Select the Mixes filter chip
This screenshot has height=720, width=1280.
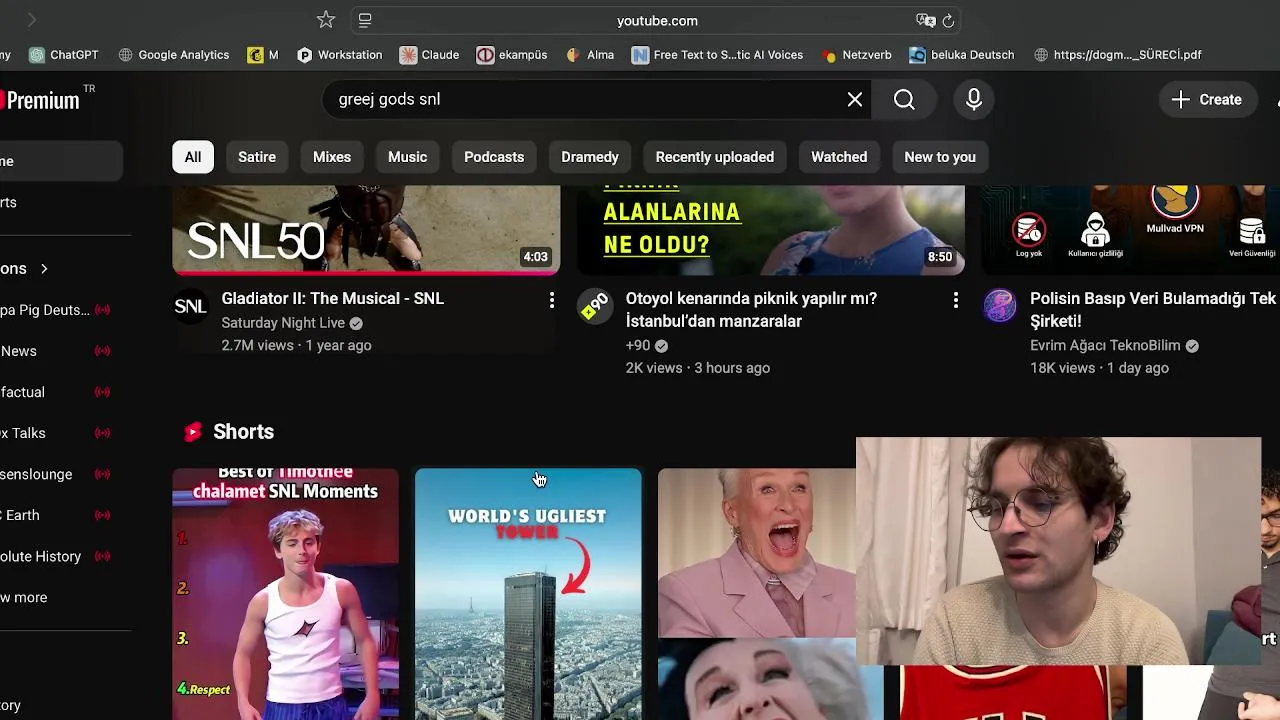(332, 157)
